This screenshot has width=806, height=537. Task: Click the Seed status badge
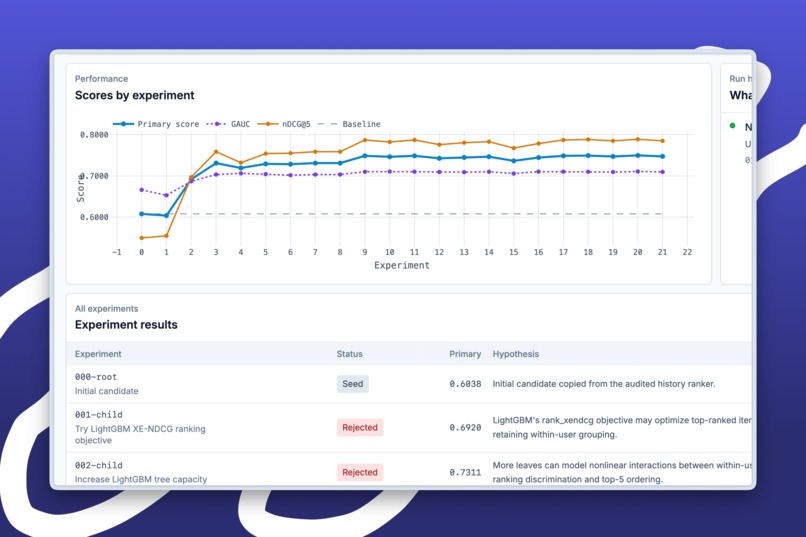pos(353,384)
